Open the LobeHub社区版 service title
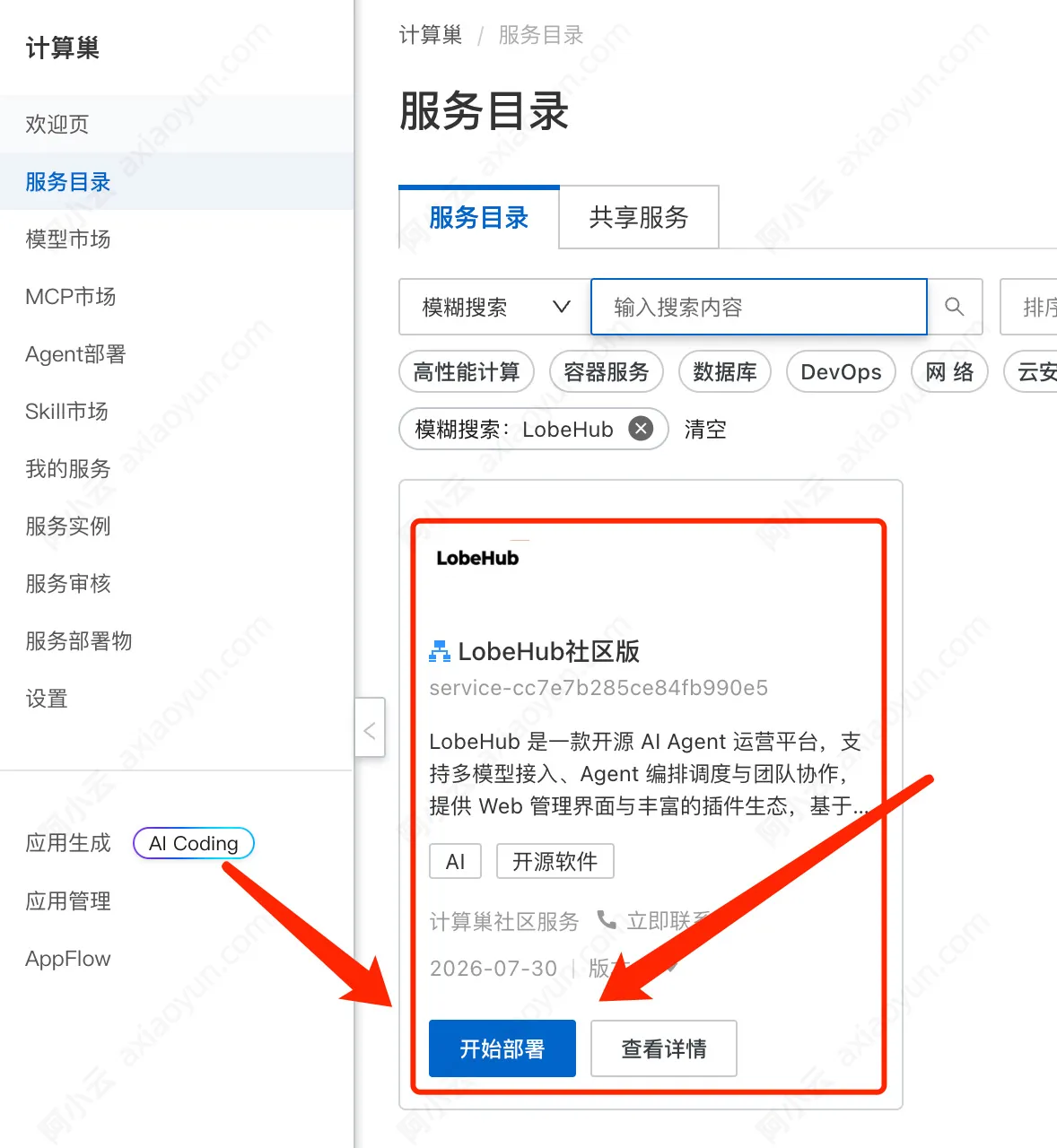 (x=549, y=652)
